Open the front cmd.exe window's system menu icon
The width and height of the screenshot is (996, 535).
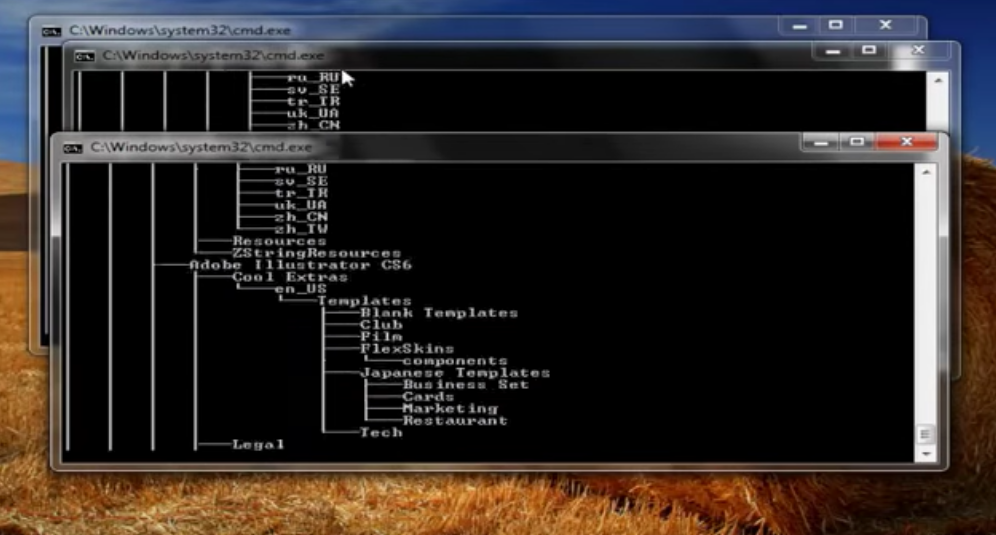click(72, 148)
